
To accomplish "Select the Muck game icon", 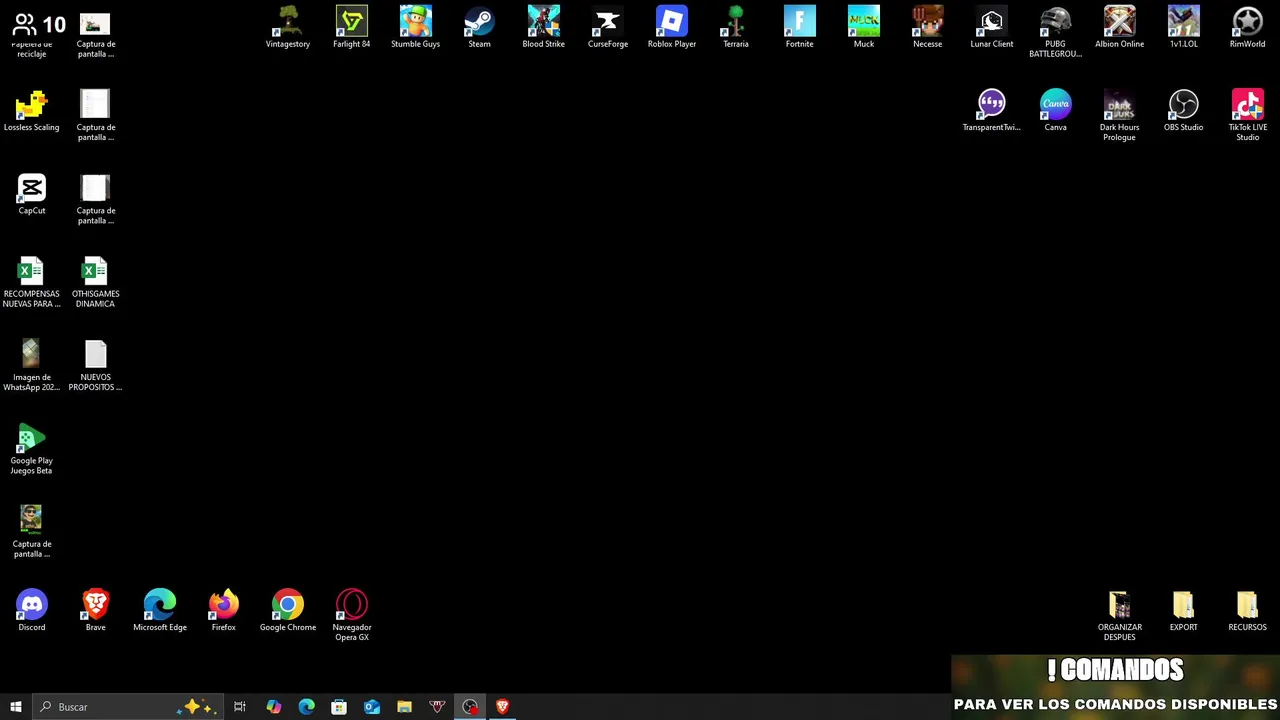I will (x=864, y=27).
